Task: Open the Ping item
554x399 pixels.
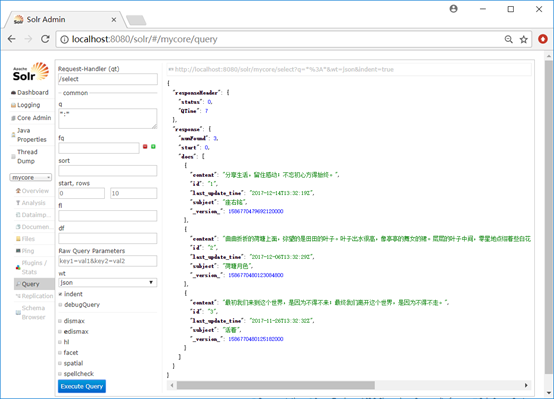Action: click(x=25, y=251)
